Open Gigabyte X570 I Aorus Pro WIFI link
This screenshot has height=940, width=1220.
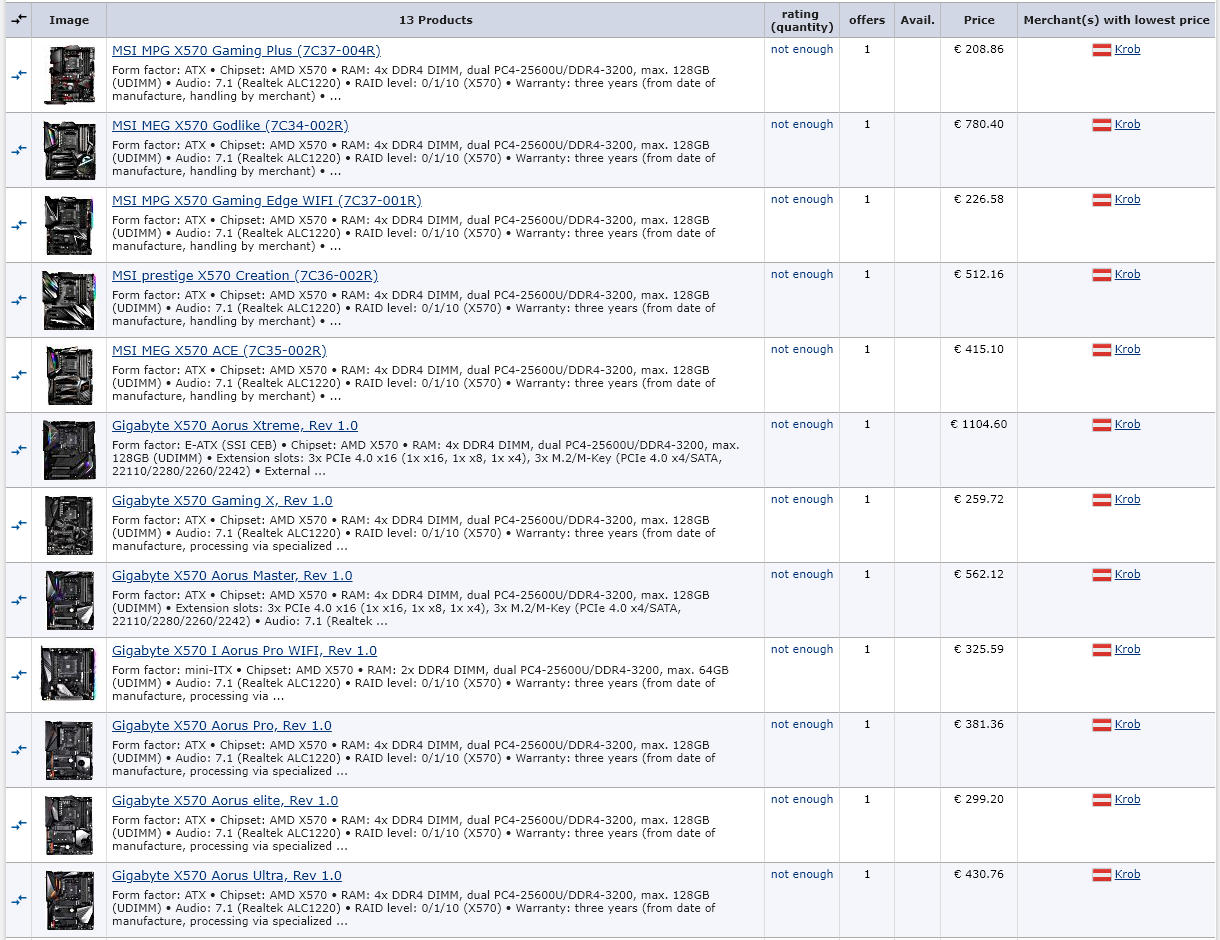[245, 651]
